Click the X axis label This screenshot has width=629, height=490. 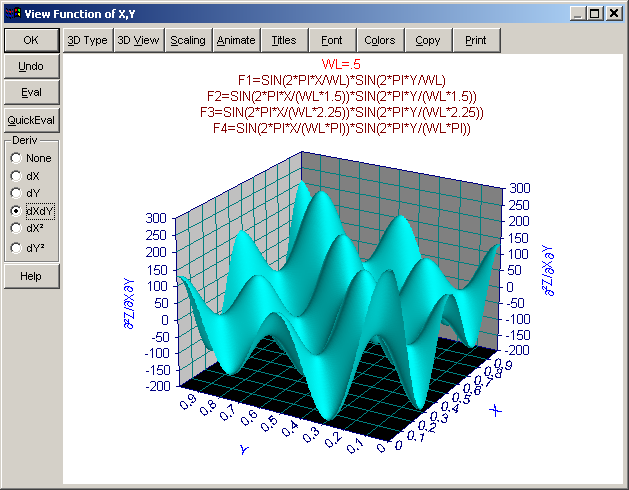(495, 410)
